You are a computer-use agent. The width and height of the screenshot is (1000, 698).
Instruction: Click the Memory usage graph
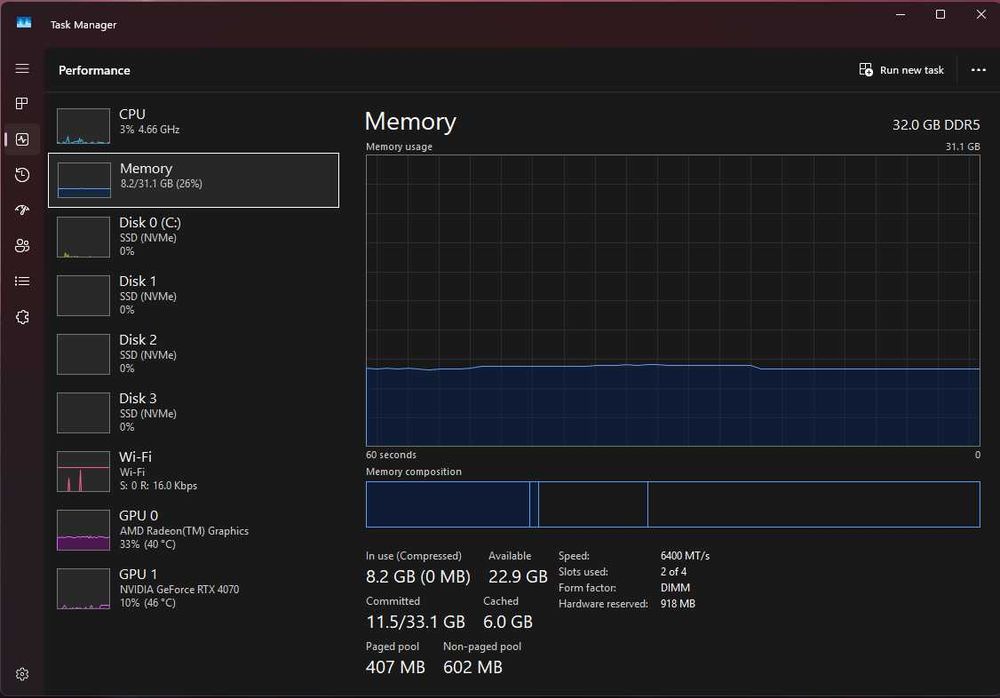coord(673,301)
